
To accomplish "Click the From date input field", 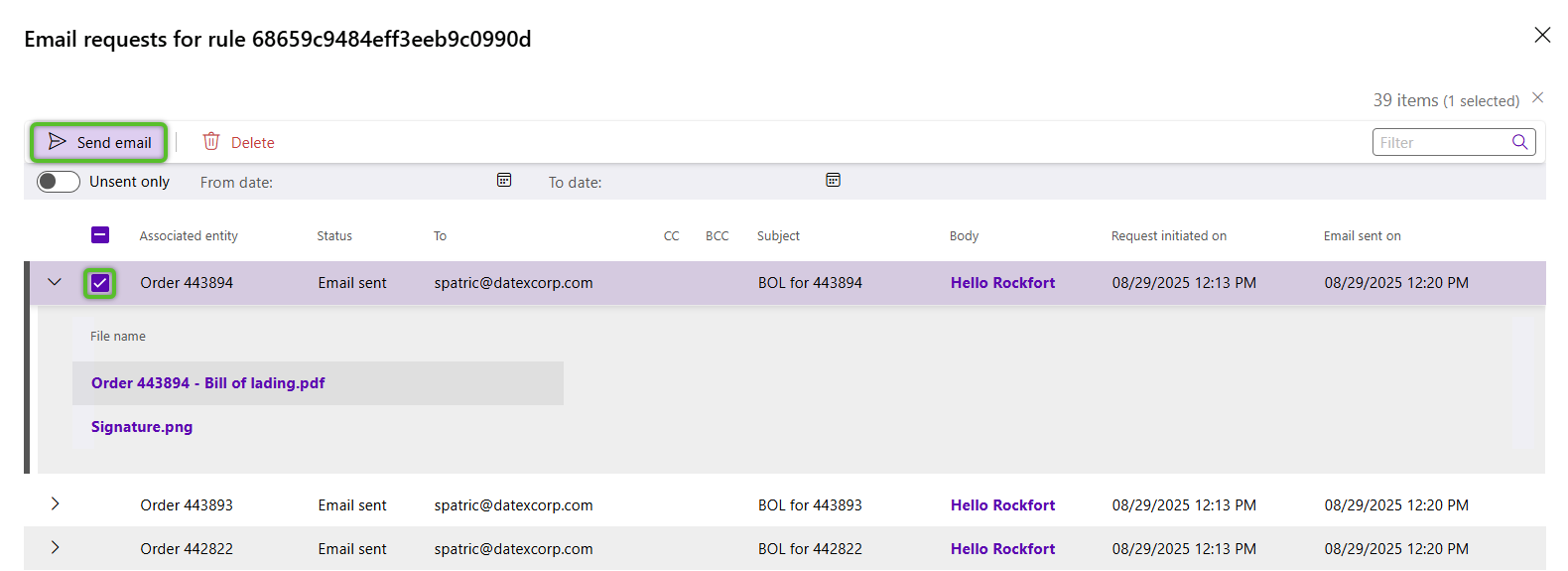I will coord(382,182).
